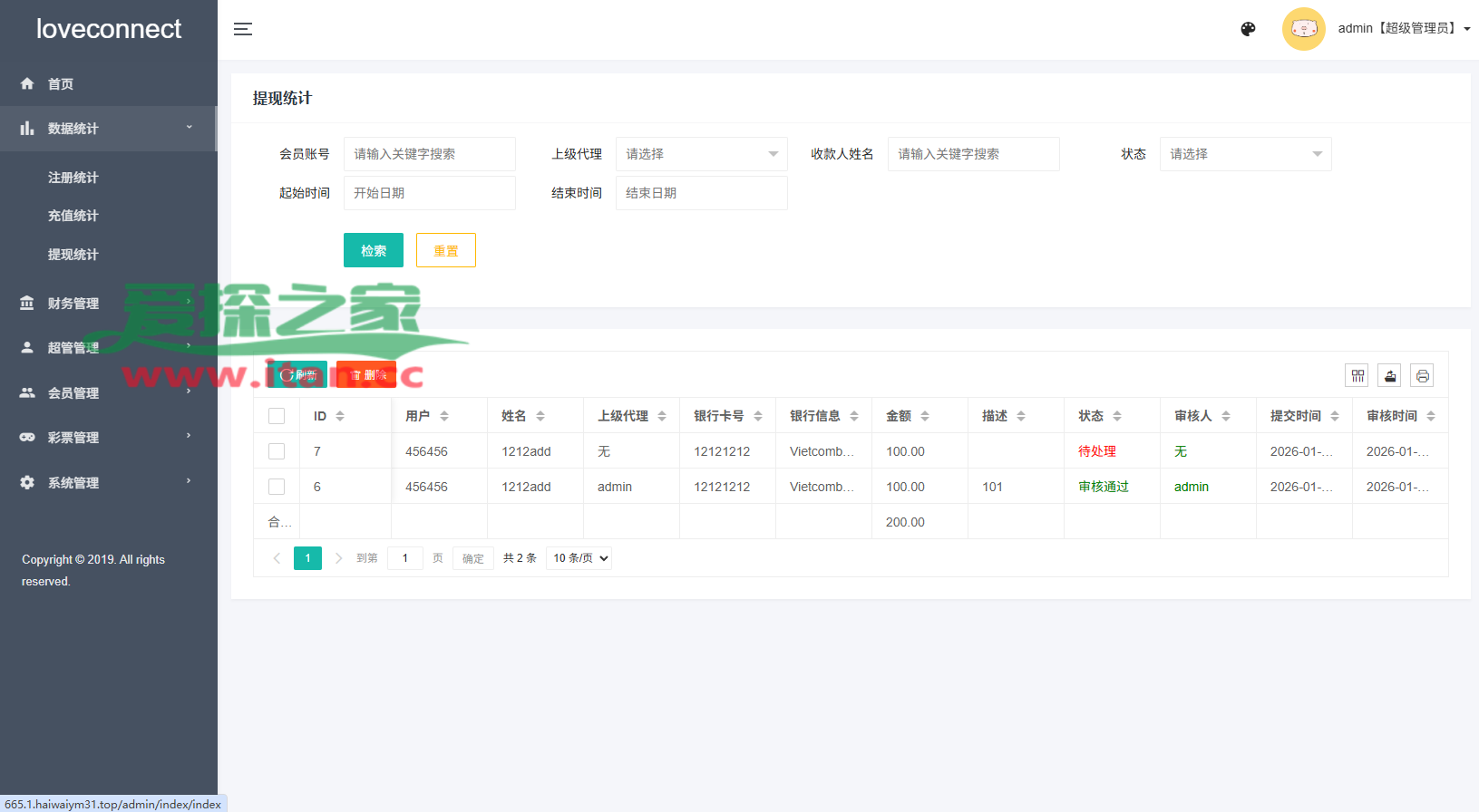This screenshot has height=812, width=1479.
Task: Open 充值统计 in the sidebar
Action: point(73,216)
